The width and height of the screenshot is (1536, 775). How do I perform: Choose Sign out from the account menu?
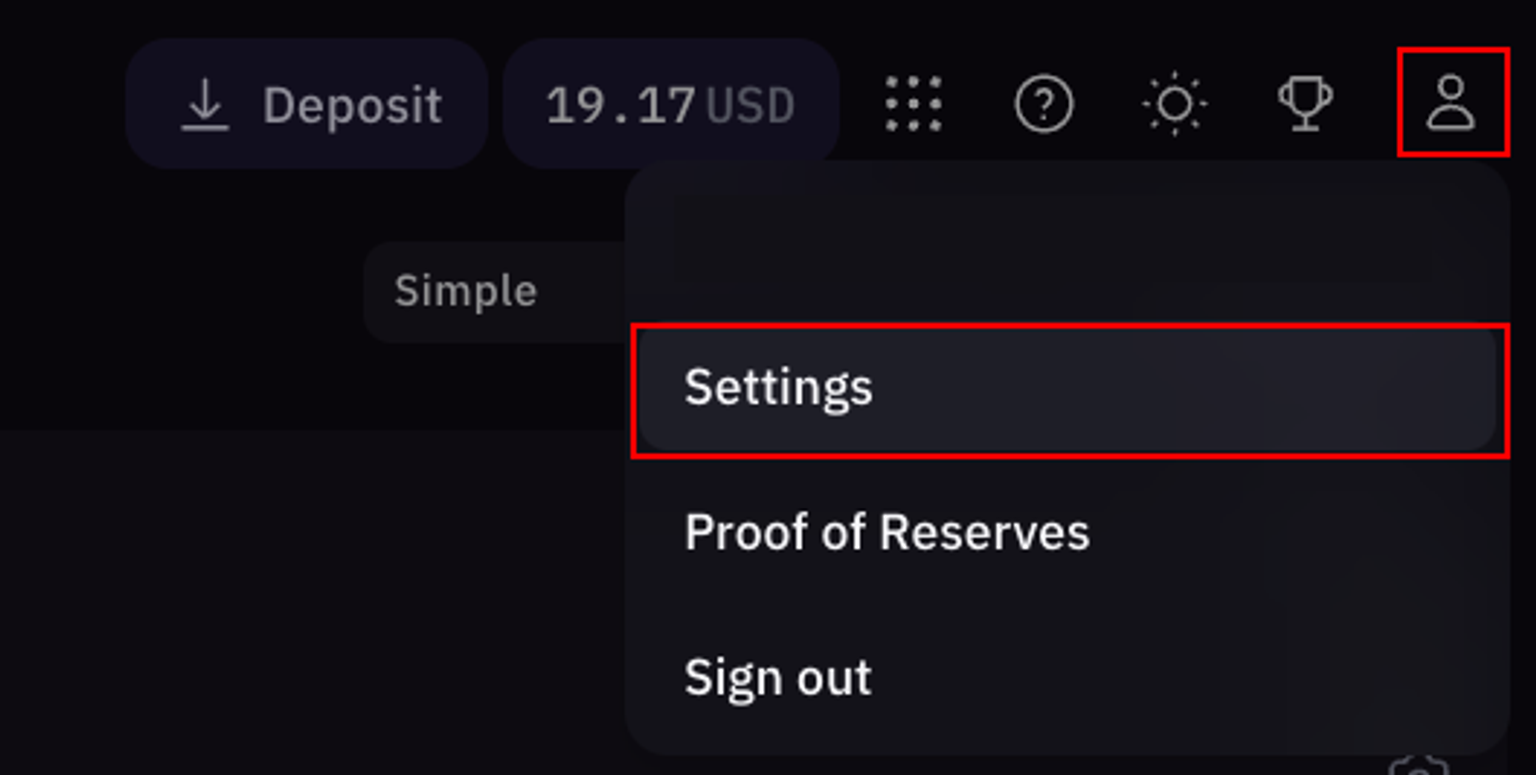coord(1068,677)
